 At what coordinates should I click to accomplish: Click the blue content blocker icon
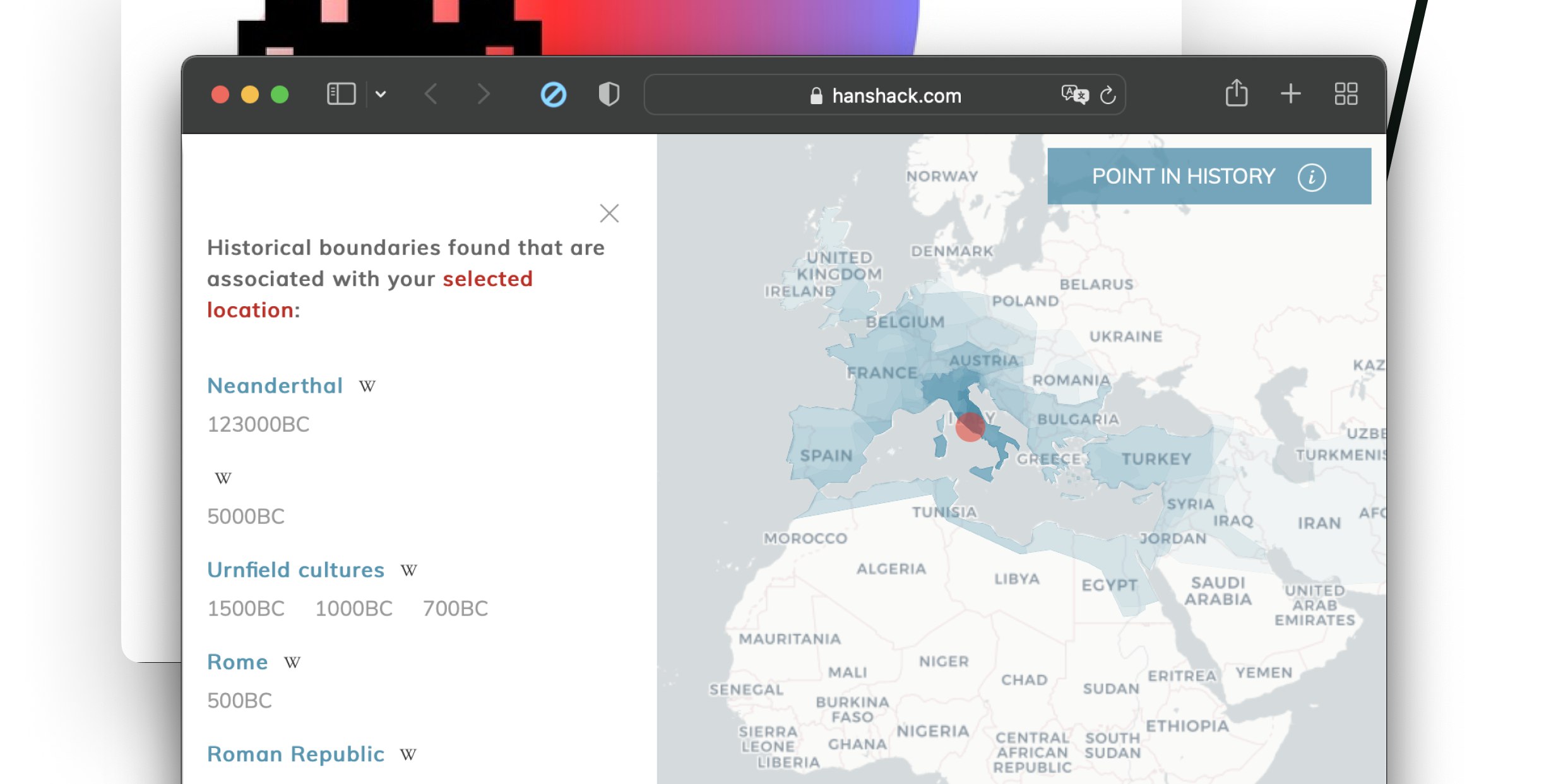click(553, 95)
